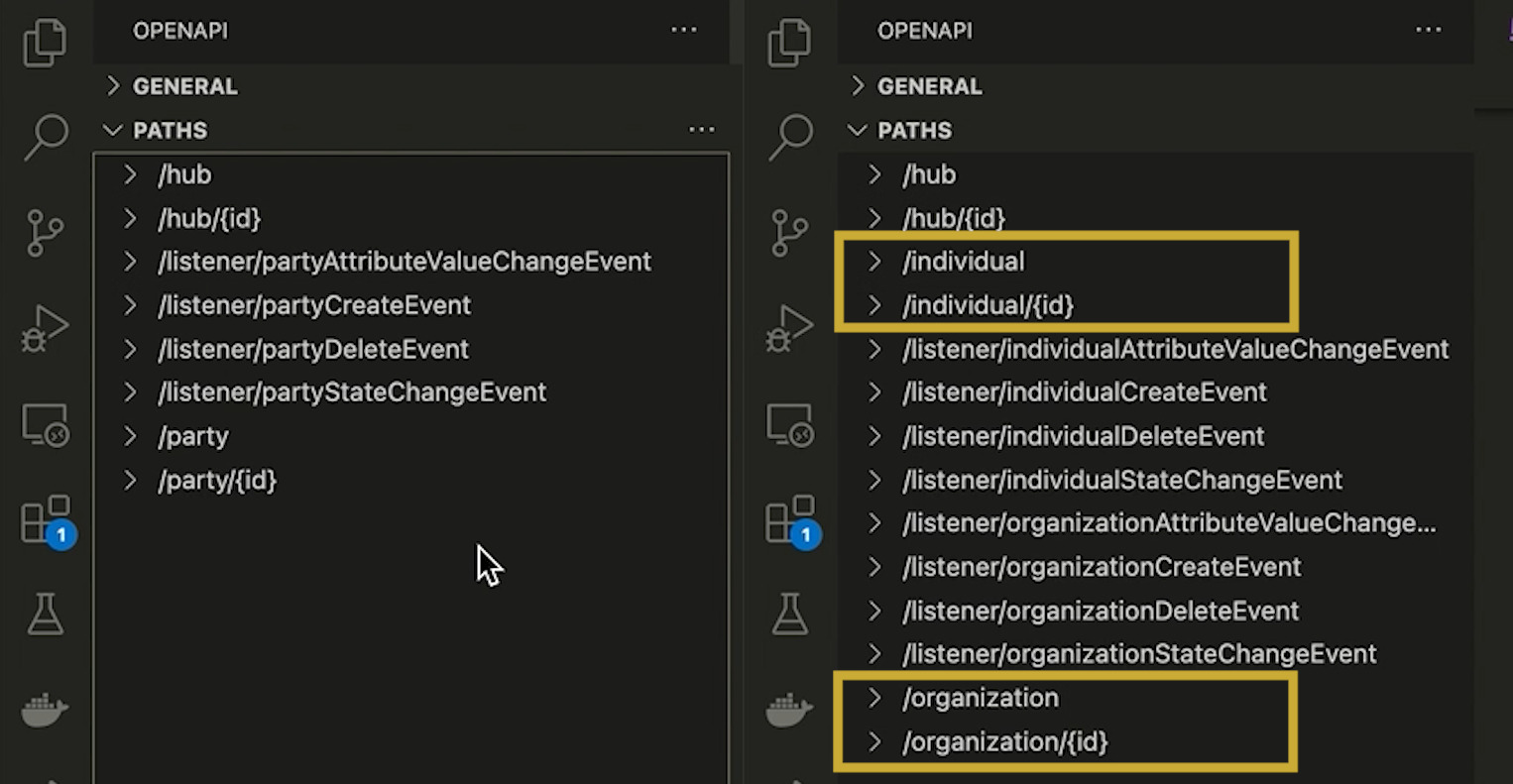
Task: Open OPENAPI panel more actions ellipsis, right window
Action: [x=1429, y=31]
